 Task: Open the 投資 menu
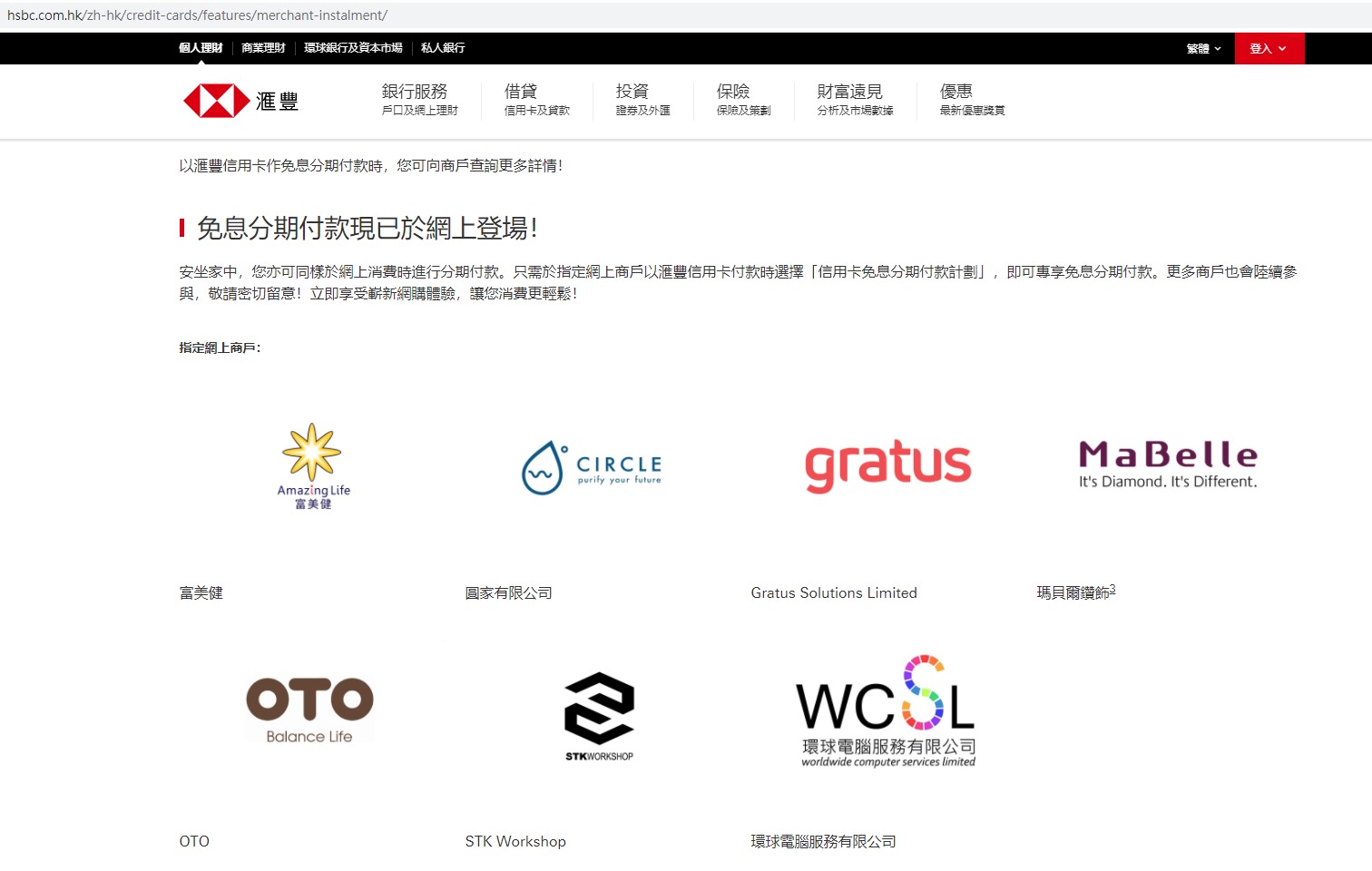click(x=642, y=100)
